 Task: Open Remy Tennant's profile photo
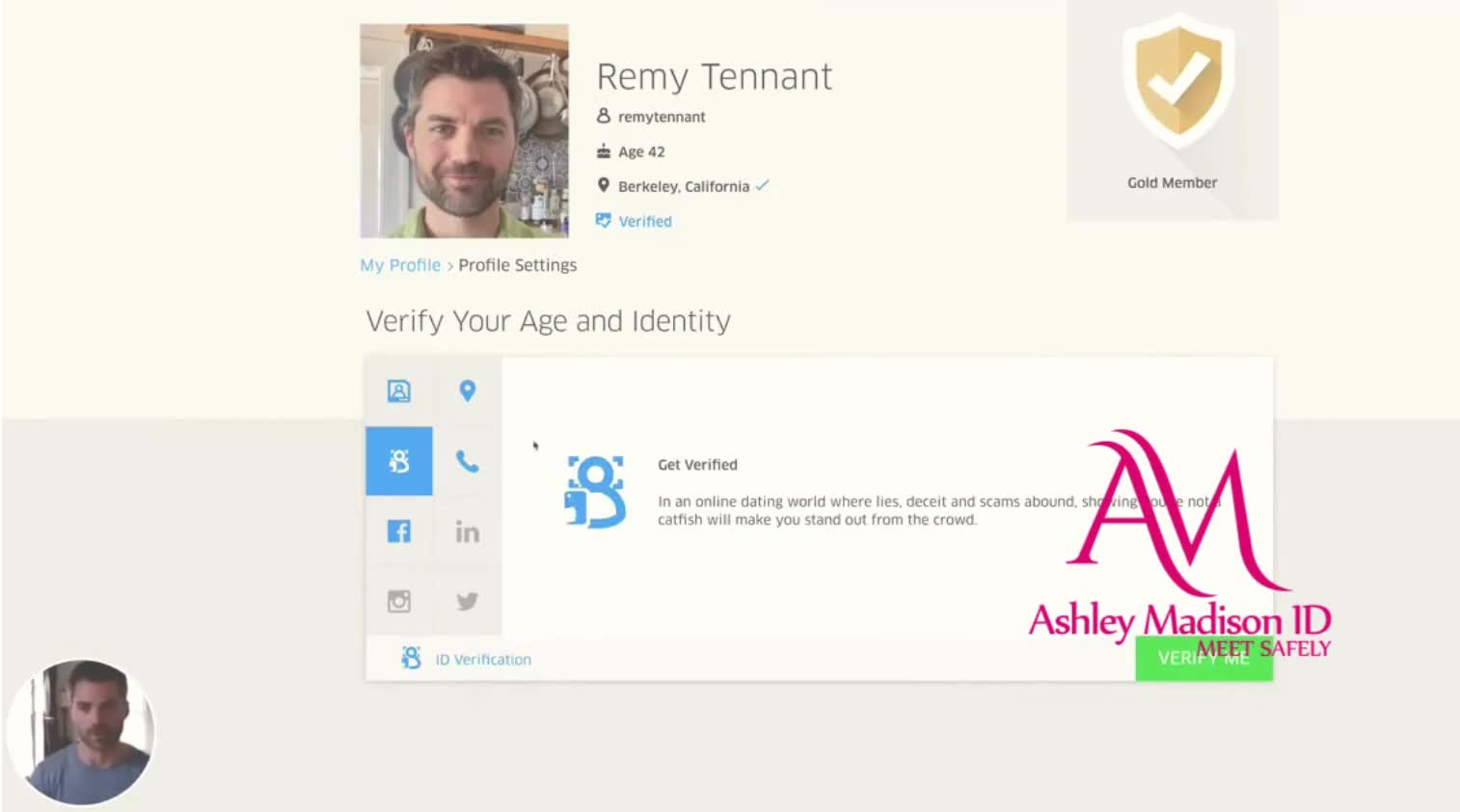[x=464, y=131]
